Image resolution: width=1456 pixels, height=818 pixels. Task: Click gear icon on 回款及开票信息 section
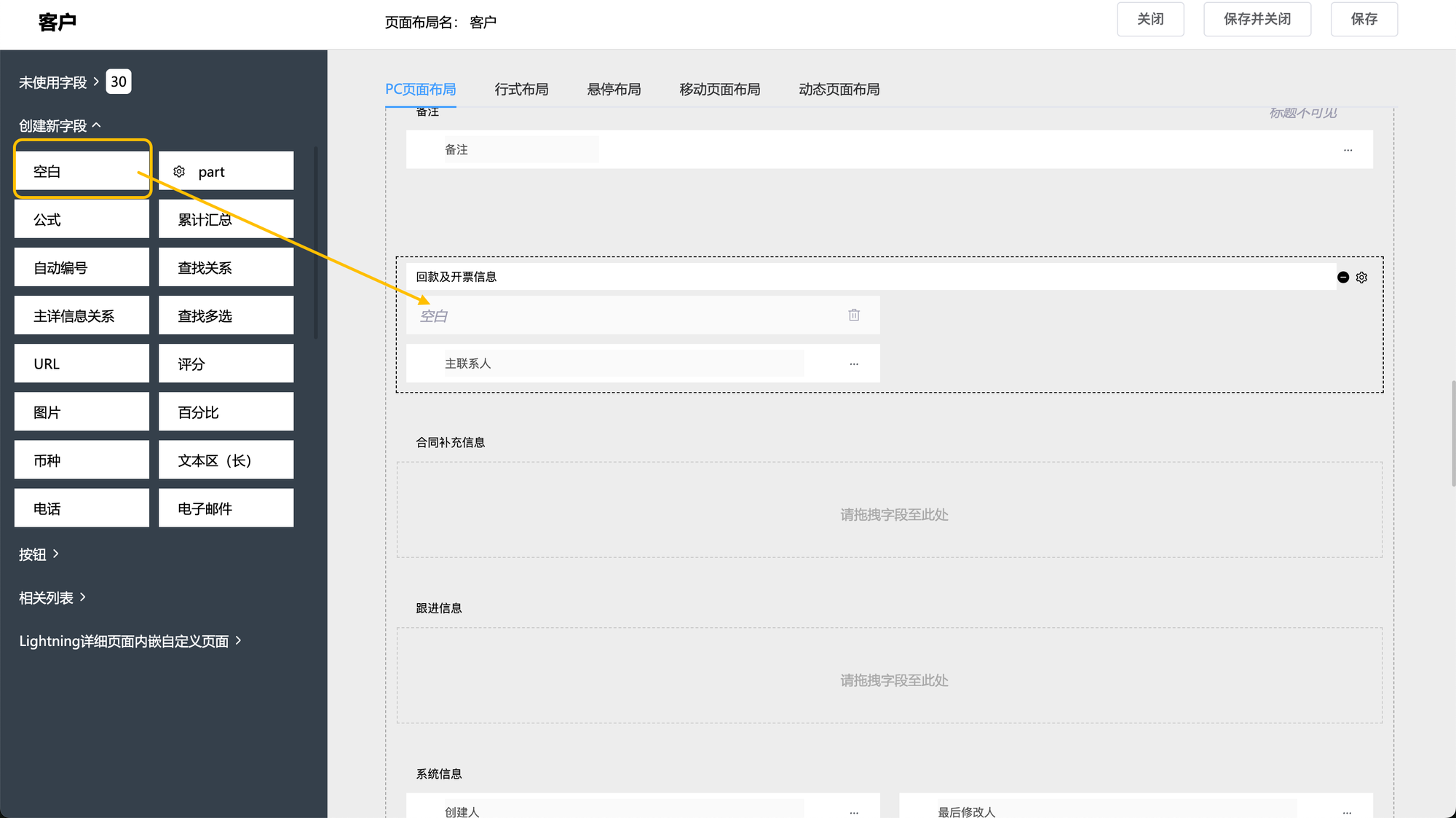[x=1362, y=278]
